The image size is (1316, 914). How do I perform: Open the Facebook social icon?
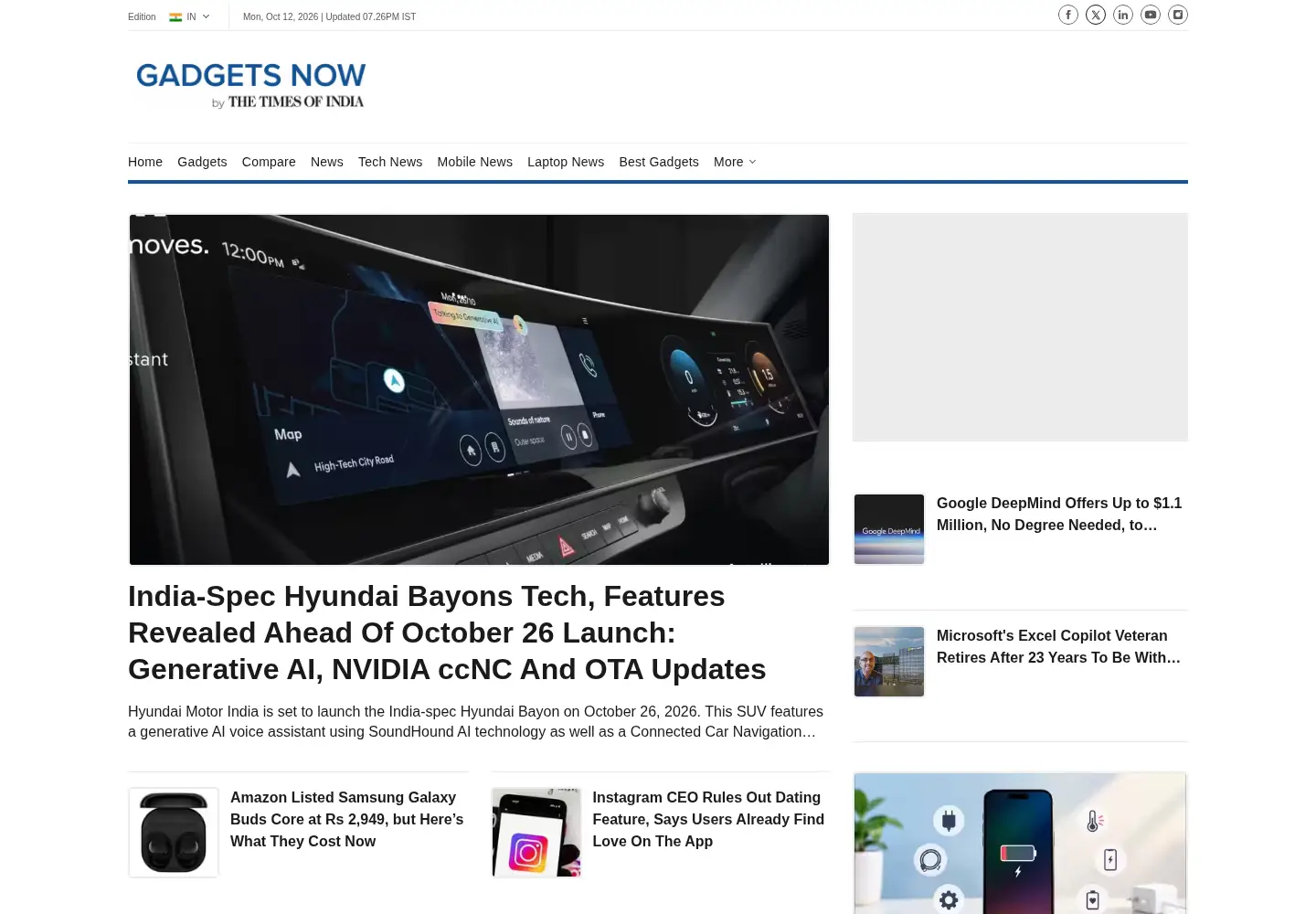1068,15
